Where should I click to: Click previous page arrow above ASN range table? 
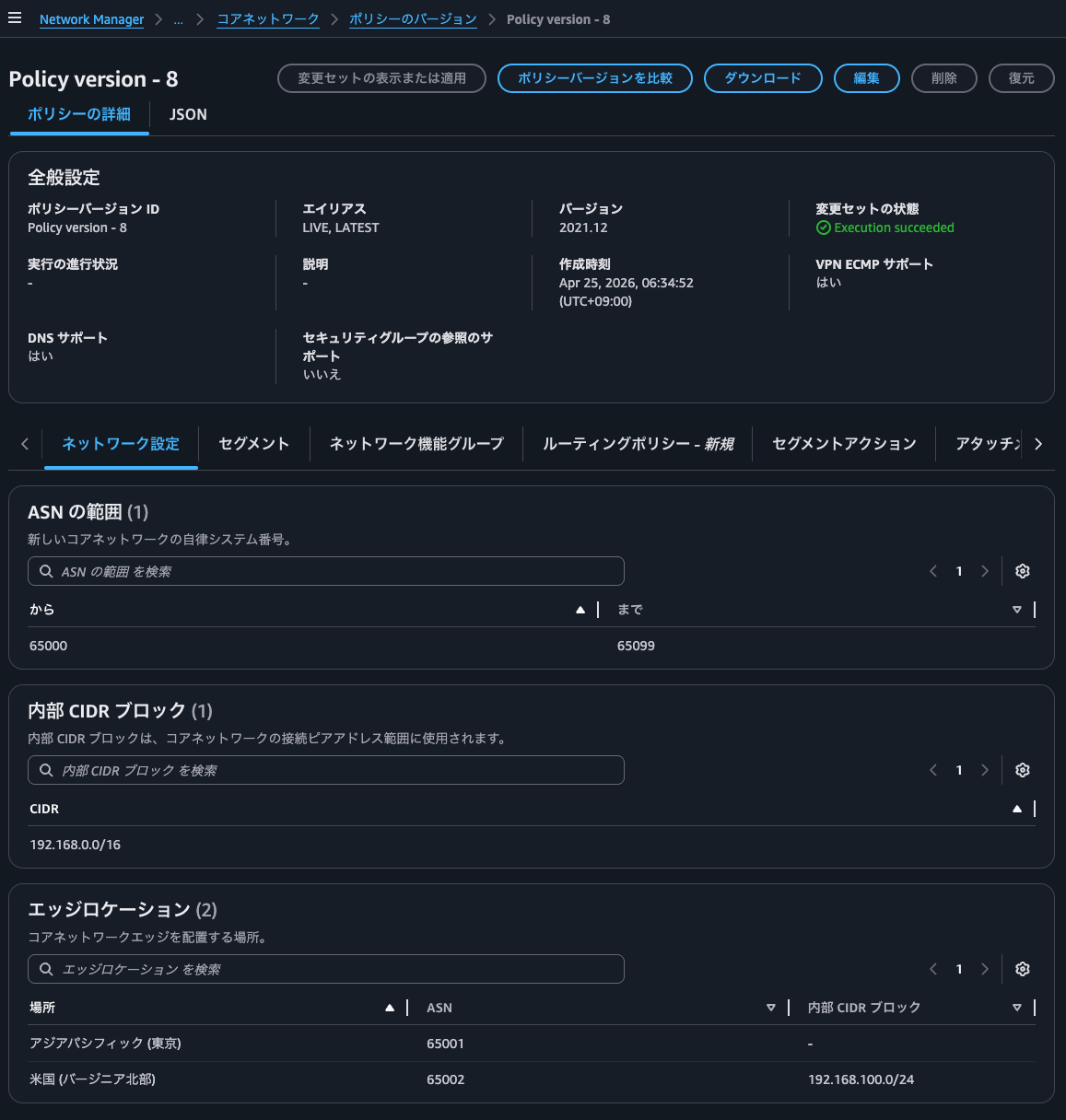932,571
